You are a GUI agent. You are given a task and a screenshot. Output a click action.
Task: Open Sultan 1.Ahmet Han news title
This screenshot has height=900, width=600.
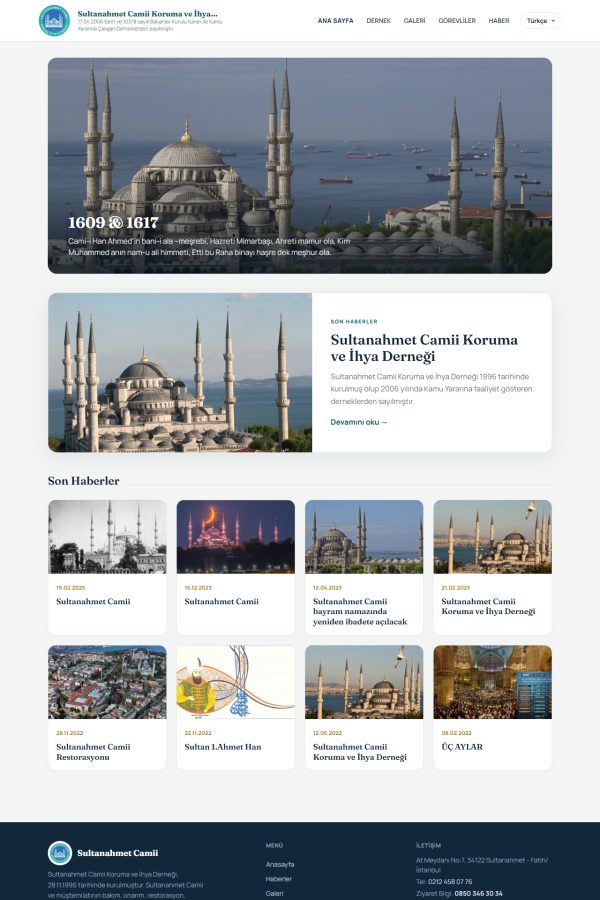223,747
